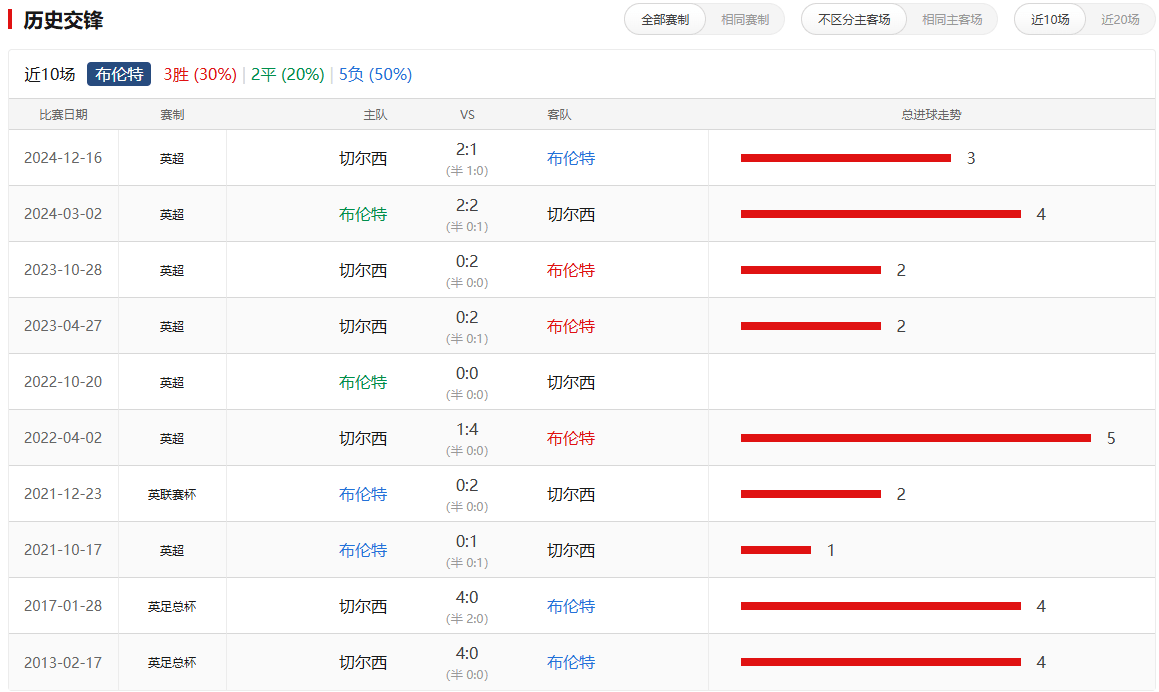The height and width of the screenshot is (692, 1159).
Task: Click the 比赛日期 column header
Action: coord(63,115)
